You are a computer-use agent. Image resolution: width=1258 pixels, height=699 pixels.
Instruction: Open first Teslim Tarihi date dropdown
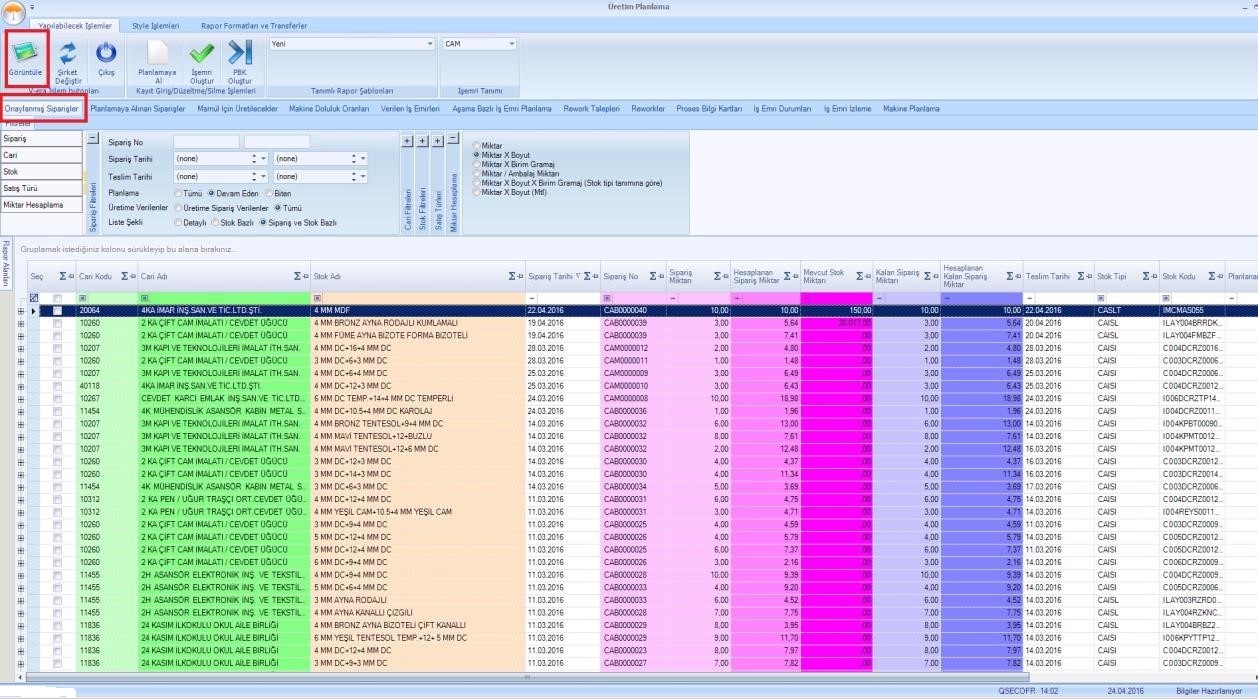coord(264,176)
